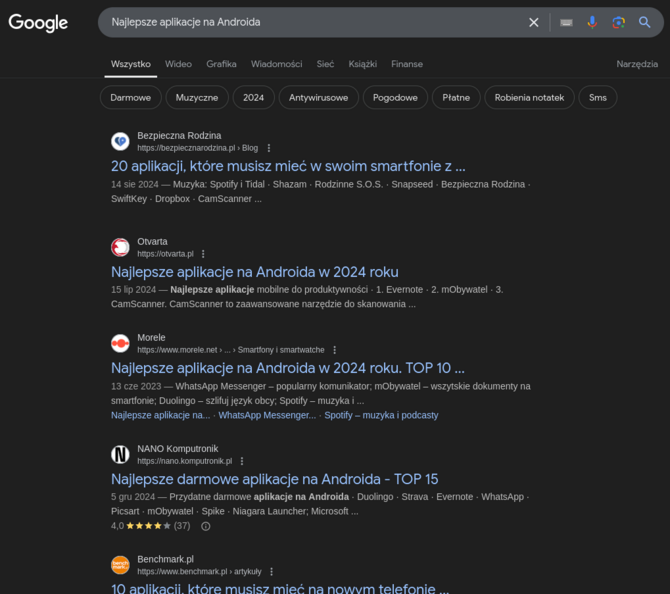Apply the Sms filter chip
Screen dimensions: 670x594
point(597,97)
